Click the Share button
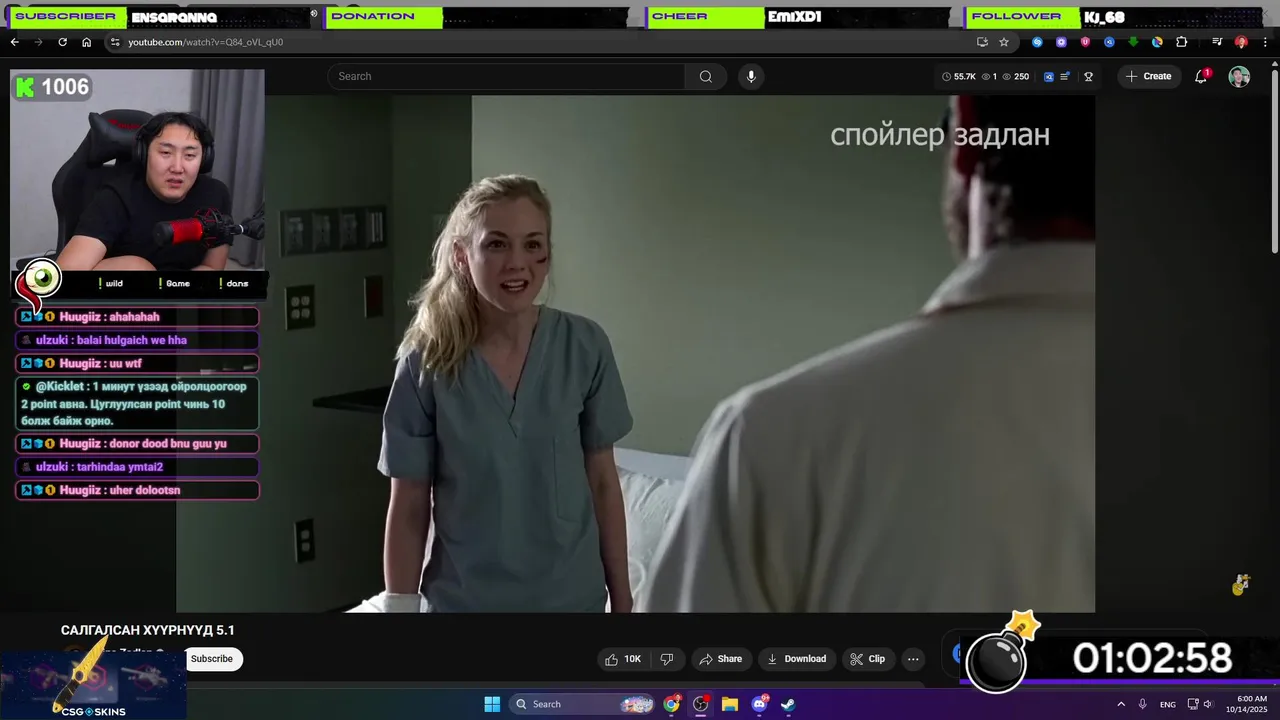This screenshot has height=720, width=1280. click(x=720, y=659)
